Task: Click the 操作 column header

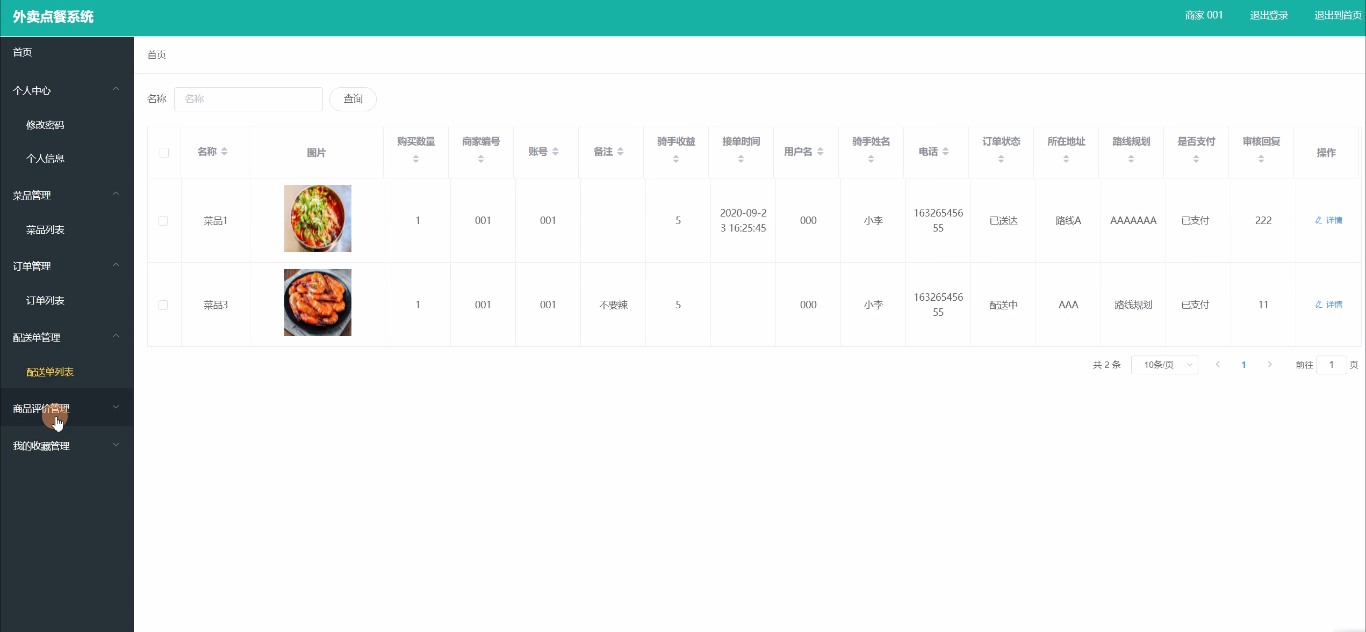Action: pyautogui.click(x=1326, y=153)
